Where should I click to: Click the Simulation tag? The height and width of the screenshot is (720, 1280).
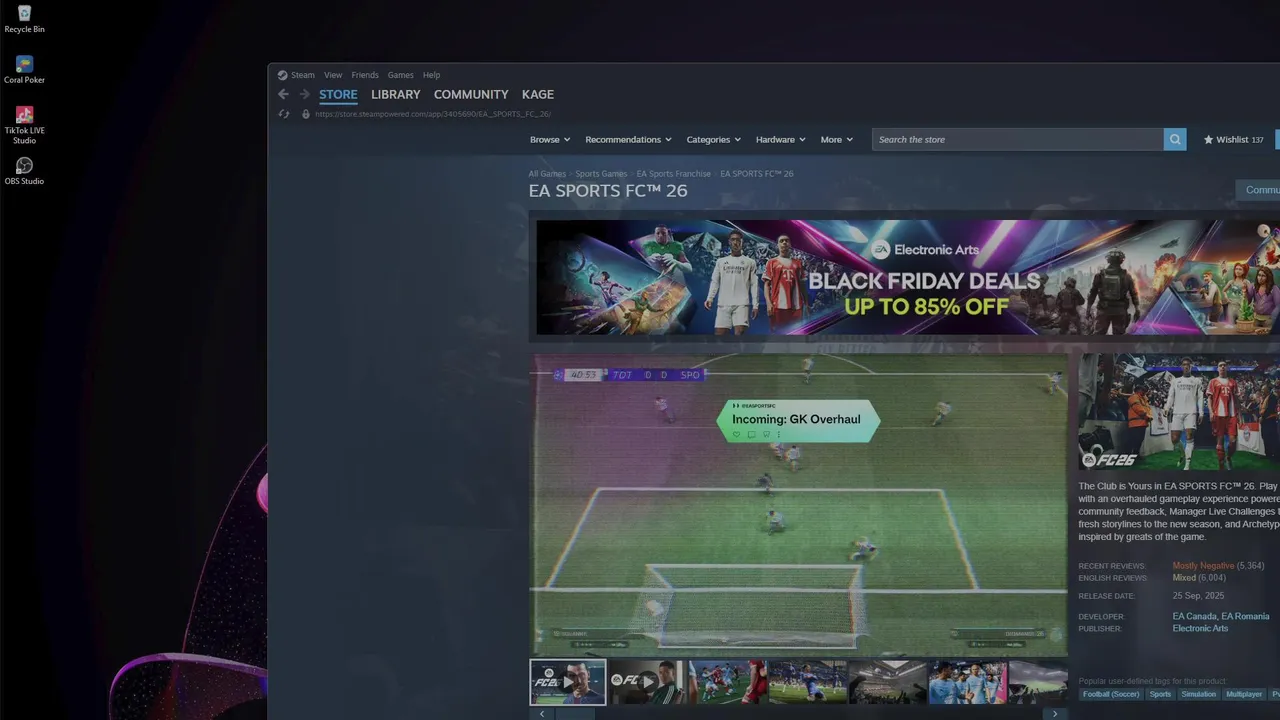pyautogui.click(x=1198, y=694)
